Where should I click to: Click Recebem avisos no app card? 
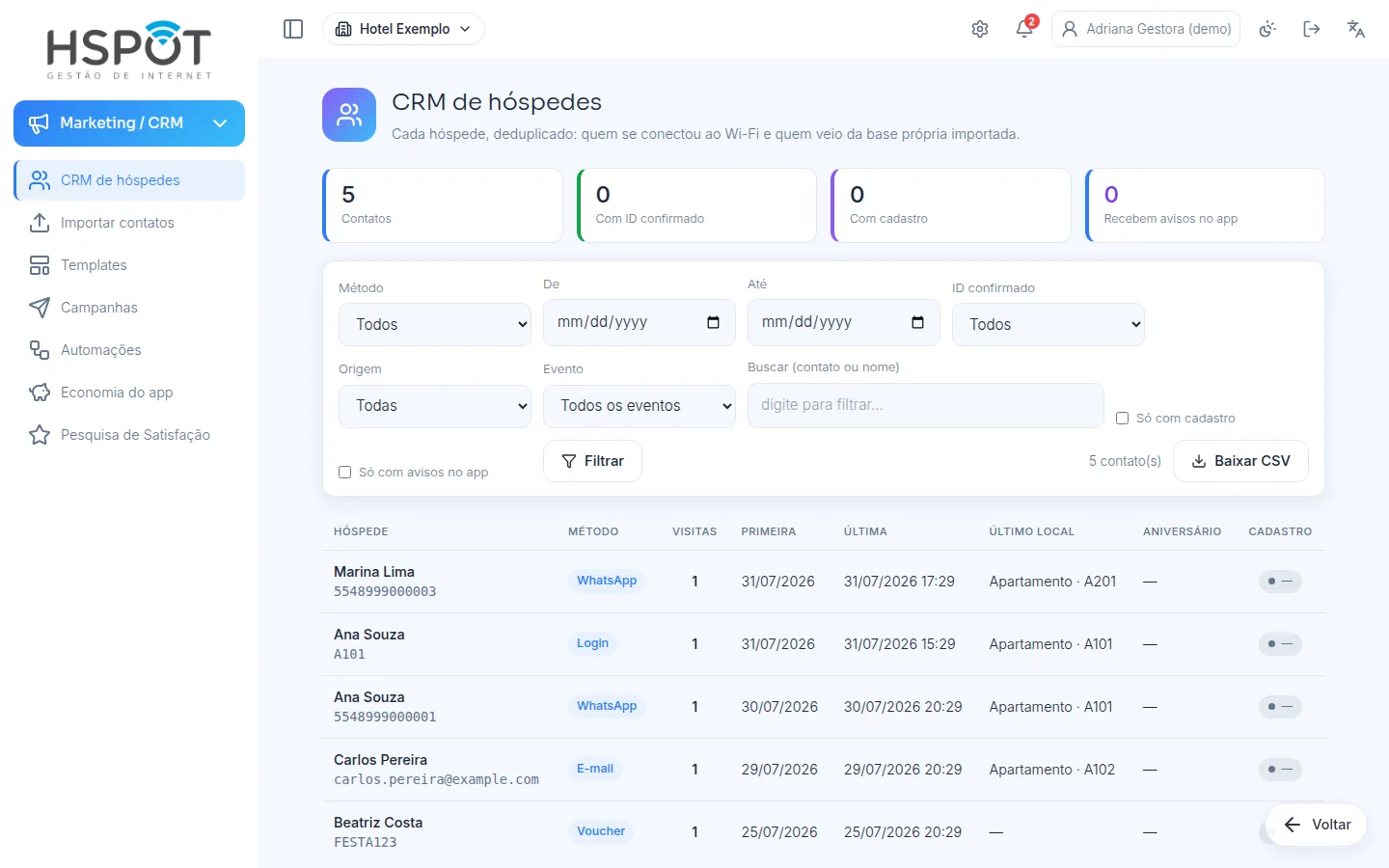(x=1205, y=205)
